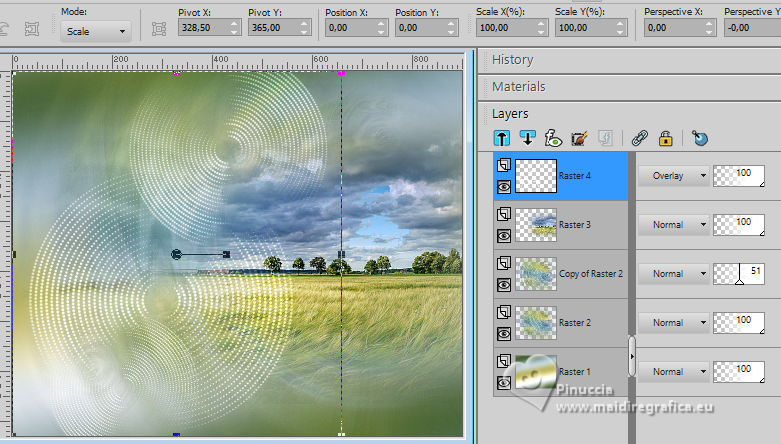Select the Raster 1 layer thumbnail
Screen dimensions: 781x444
[536, 371]
